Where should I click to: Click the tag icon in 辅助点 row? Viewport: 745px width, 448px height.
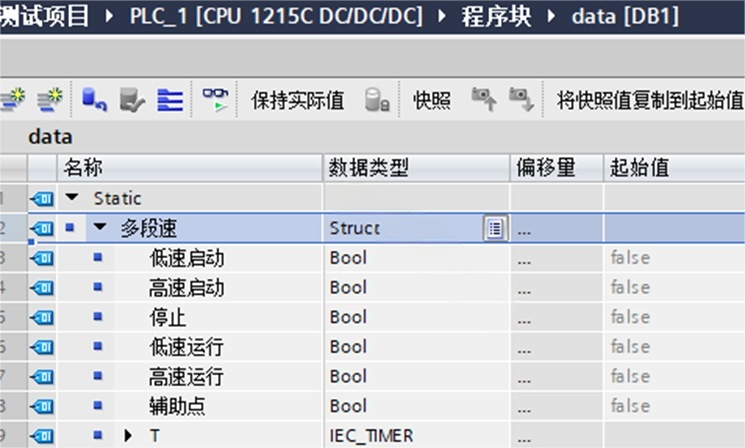[x=42, y=407]
